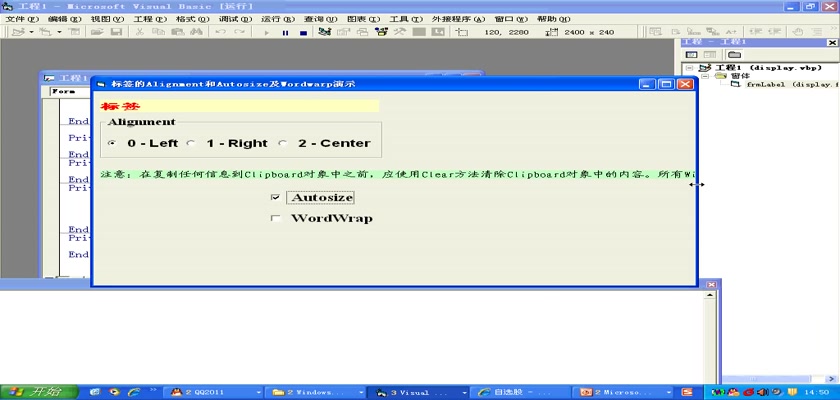Select the "0 - Left" alignment option

[112, 143]
